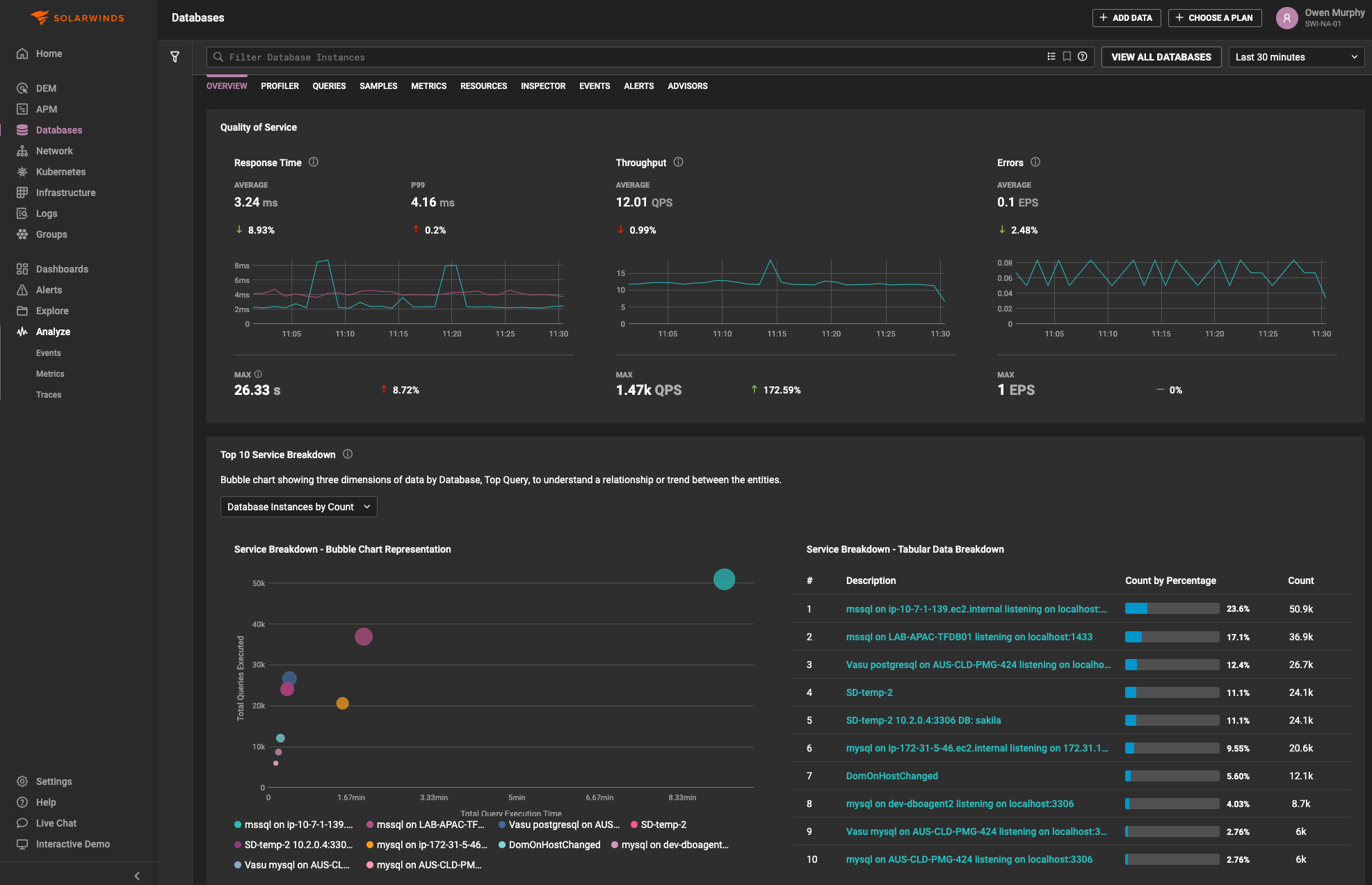Screen dimensions: 1372x885
Task: Click VIEW ALL DATABASES button
Action: pos(1161,57)
